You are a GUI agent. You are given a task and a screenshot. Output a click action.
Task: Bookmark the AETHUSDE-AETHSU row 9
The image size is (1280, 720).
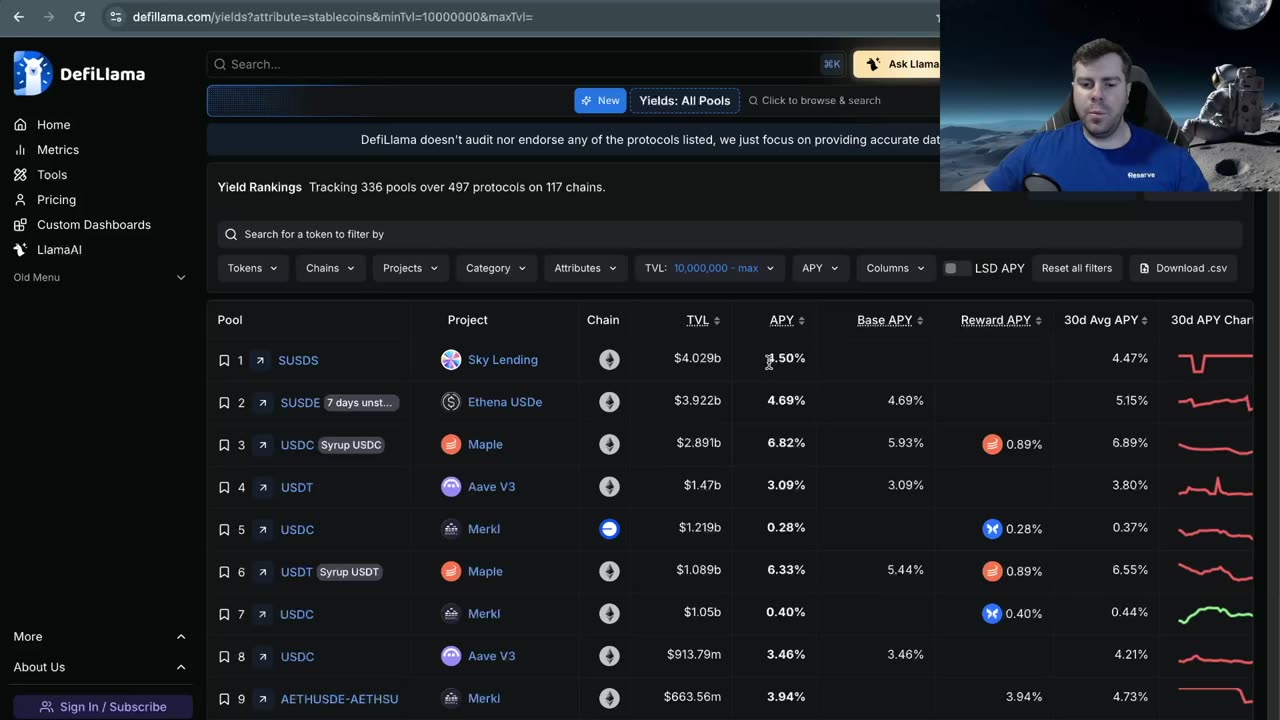[x=224, y=699]
